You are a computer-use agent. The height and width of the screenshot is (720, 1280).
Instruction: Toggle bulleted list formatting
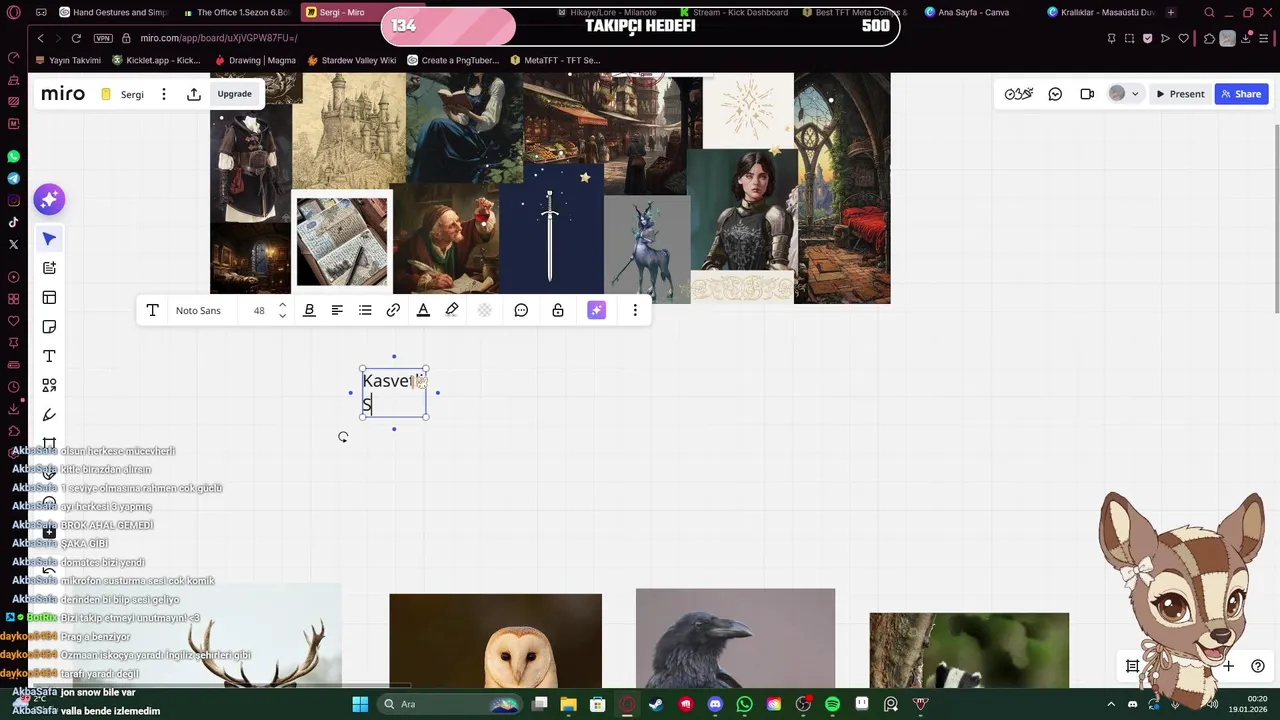[x=365, y=311]
